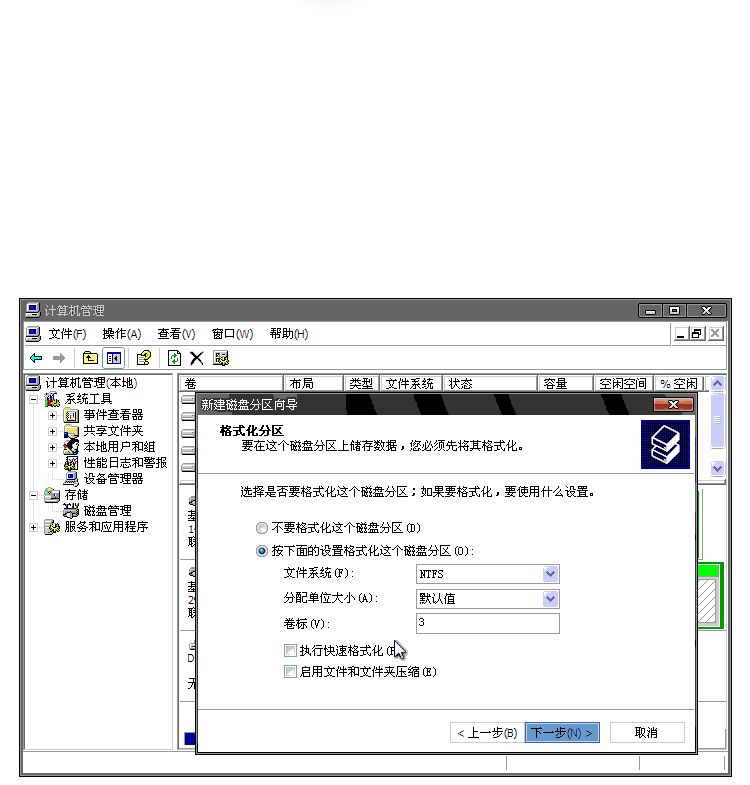Viewport: 750px width, 785px height.
Task: Enable 启用文件和文件夹压缩 checkbox
Action: [290, 672]
